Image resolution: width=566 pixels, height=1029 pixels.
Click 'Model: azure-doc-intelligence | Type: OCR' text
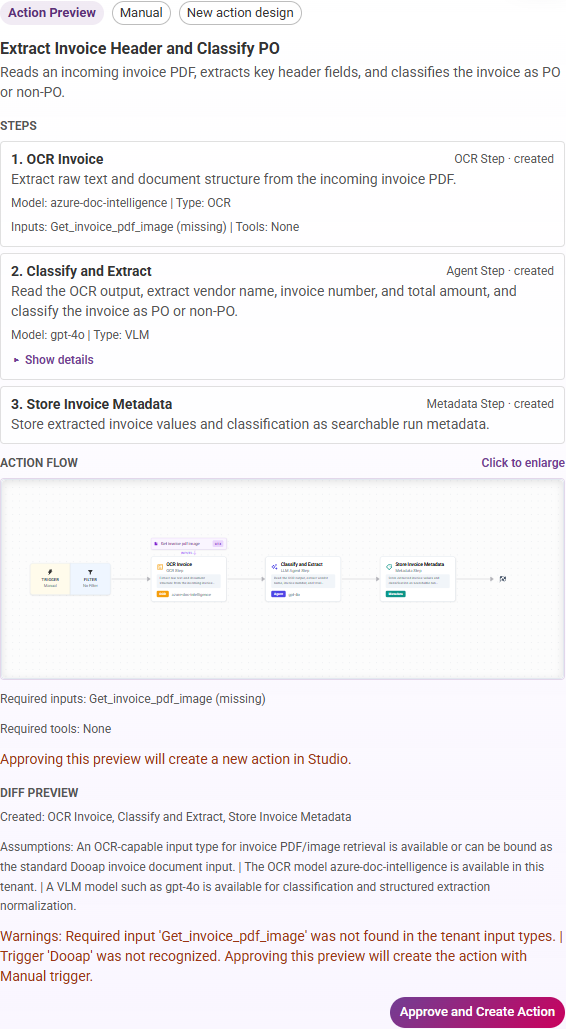pos(121,203)
